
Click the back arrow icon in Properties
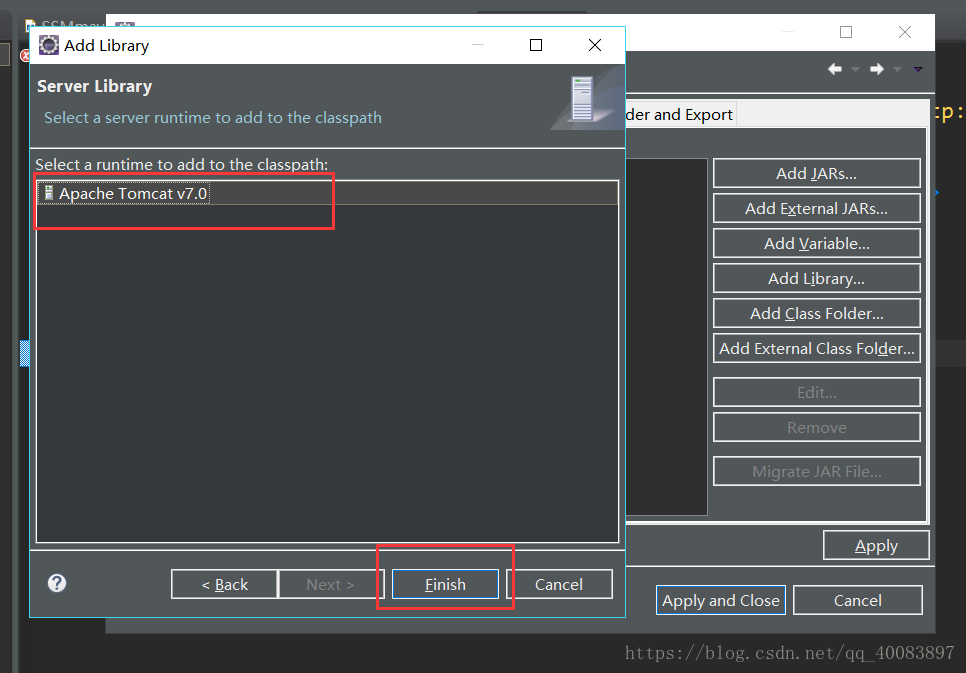click(x=835, y=69)
